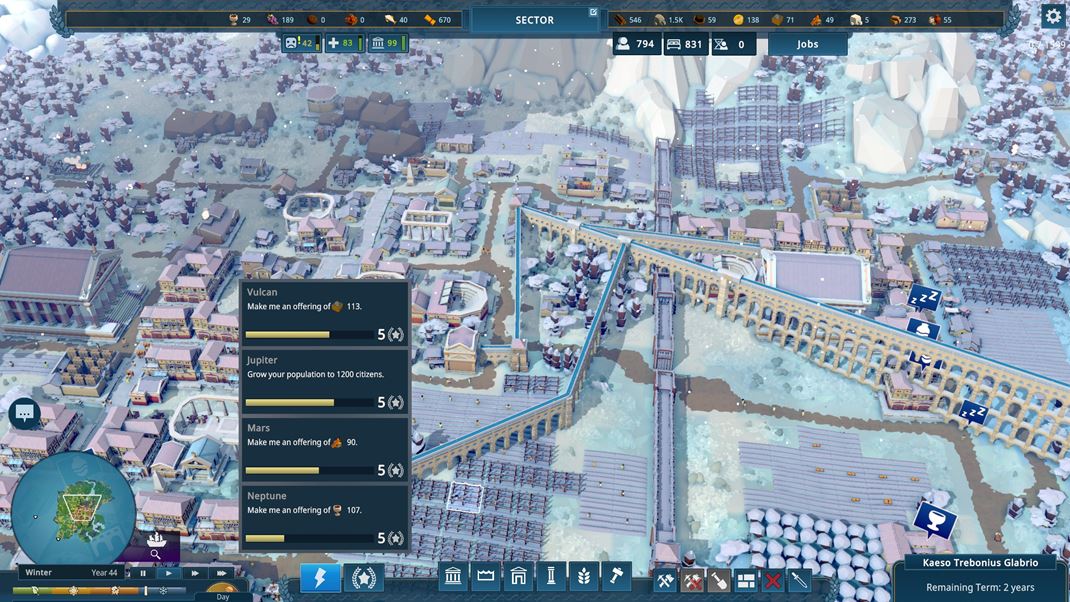
Task: Open the wheat farming buildings category
Action: point(584,577)
